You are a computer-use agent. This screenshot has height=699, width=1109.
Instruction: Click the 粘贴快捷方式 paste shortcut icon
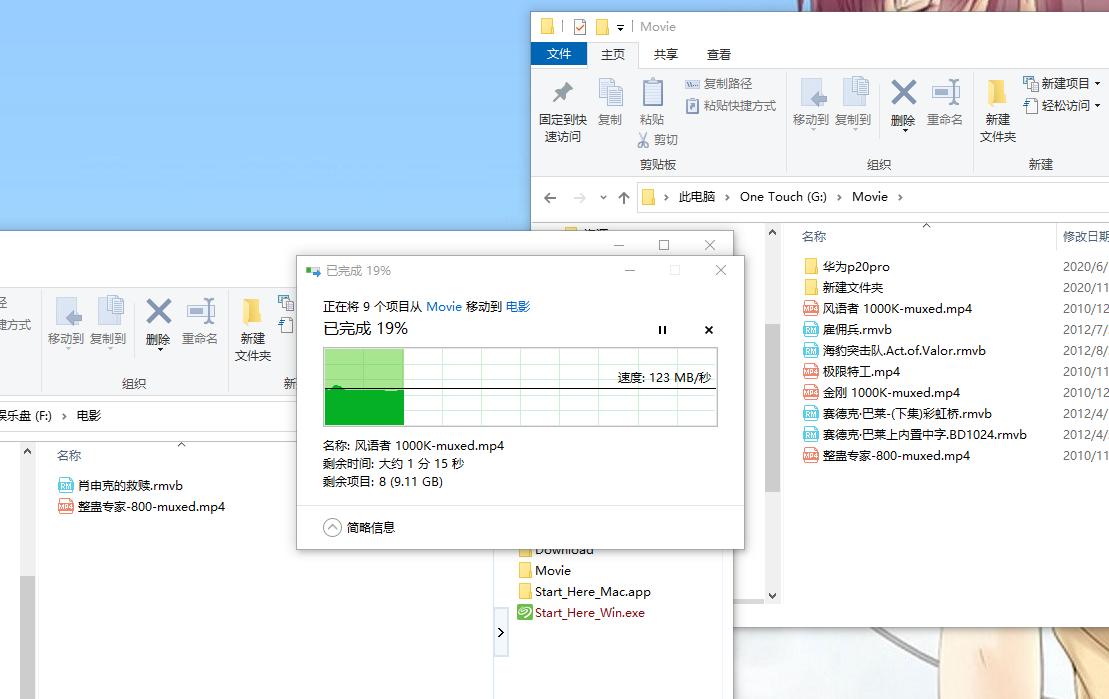[691, 105]
